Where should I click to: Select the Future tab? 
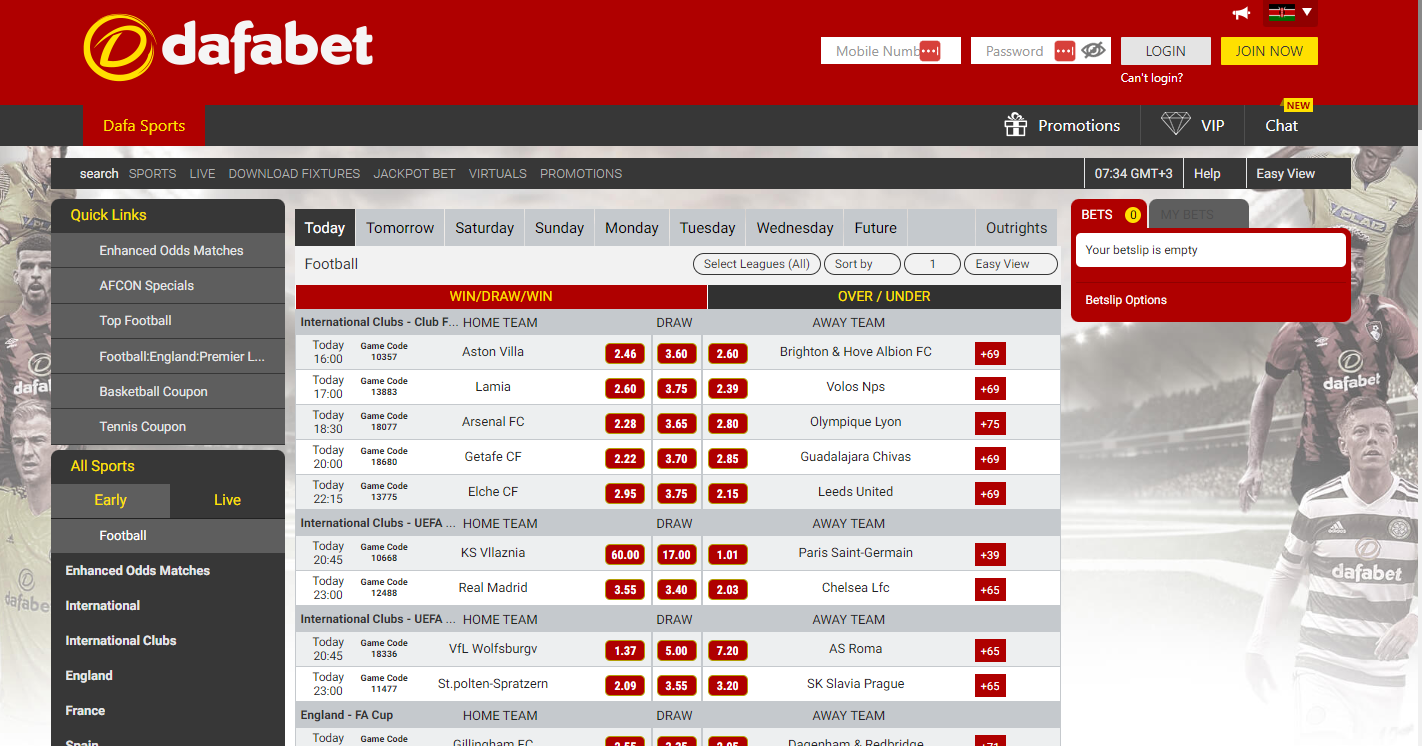tap(875, 228)
